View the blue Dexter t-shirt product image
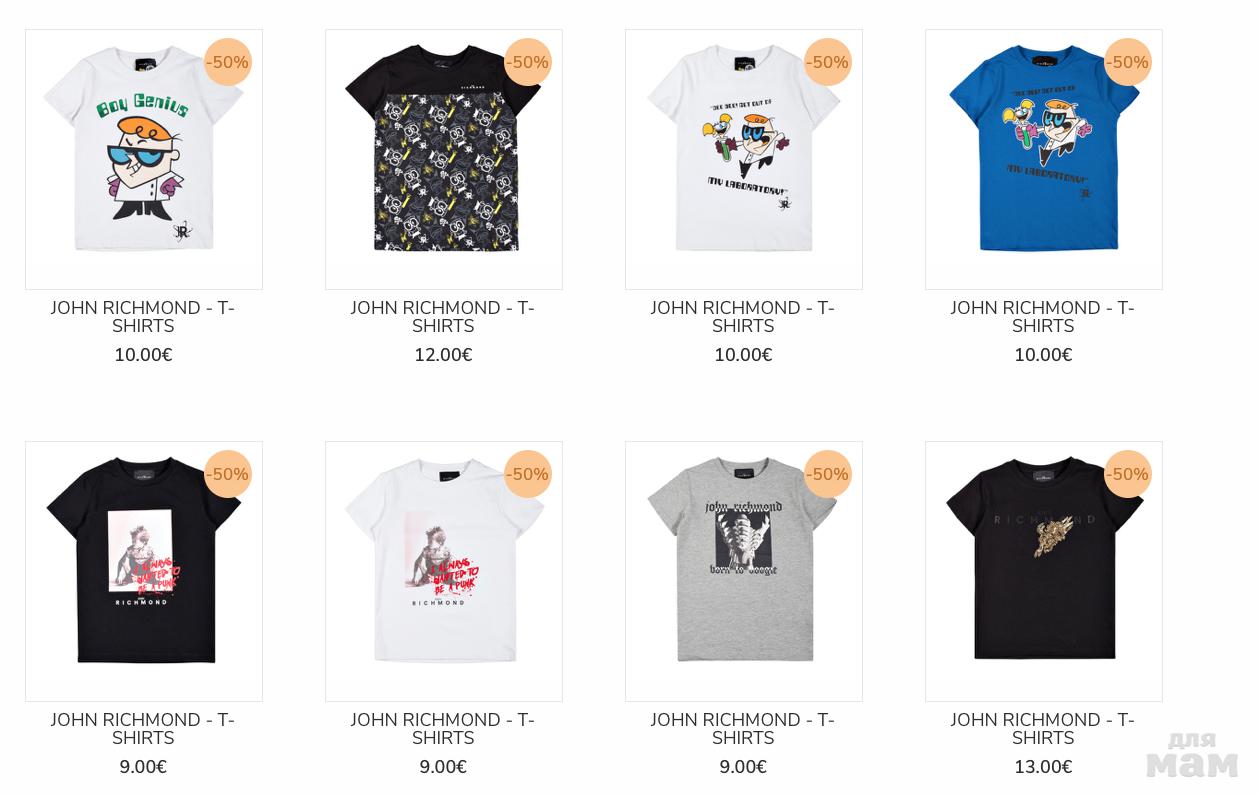The width and height of the screenshot is (1258, 796). pos(1044,159)
